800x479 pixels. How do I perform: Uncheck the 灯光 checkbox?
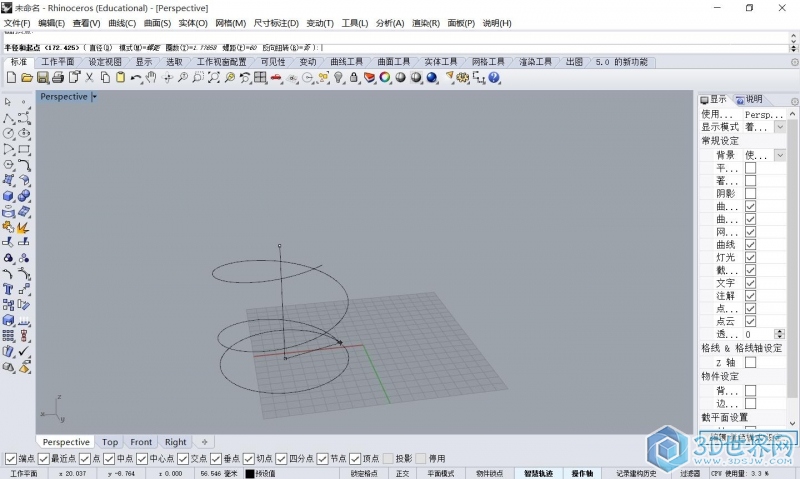pos(750,258)
